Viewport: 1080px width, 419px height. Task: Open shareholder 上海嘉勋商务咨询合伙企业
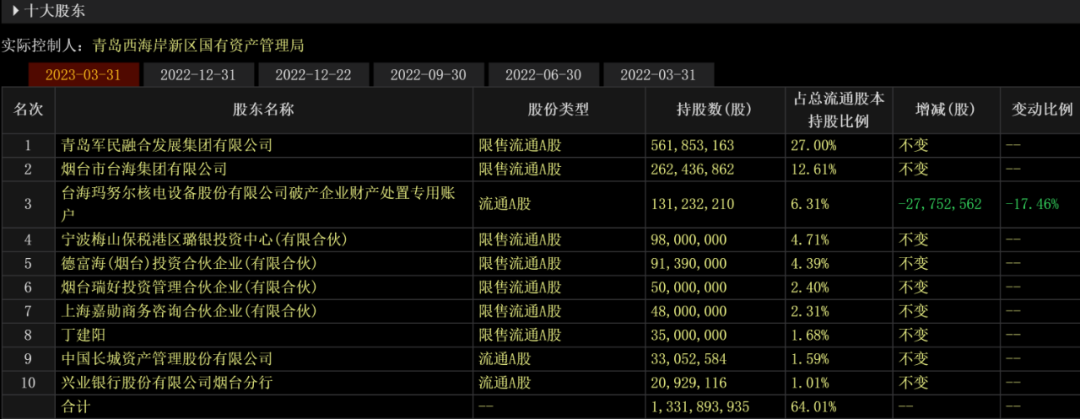click(189, 311)
